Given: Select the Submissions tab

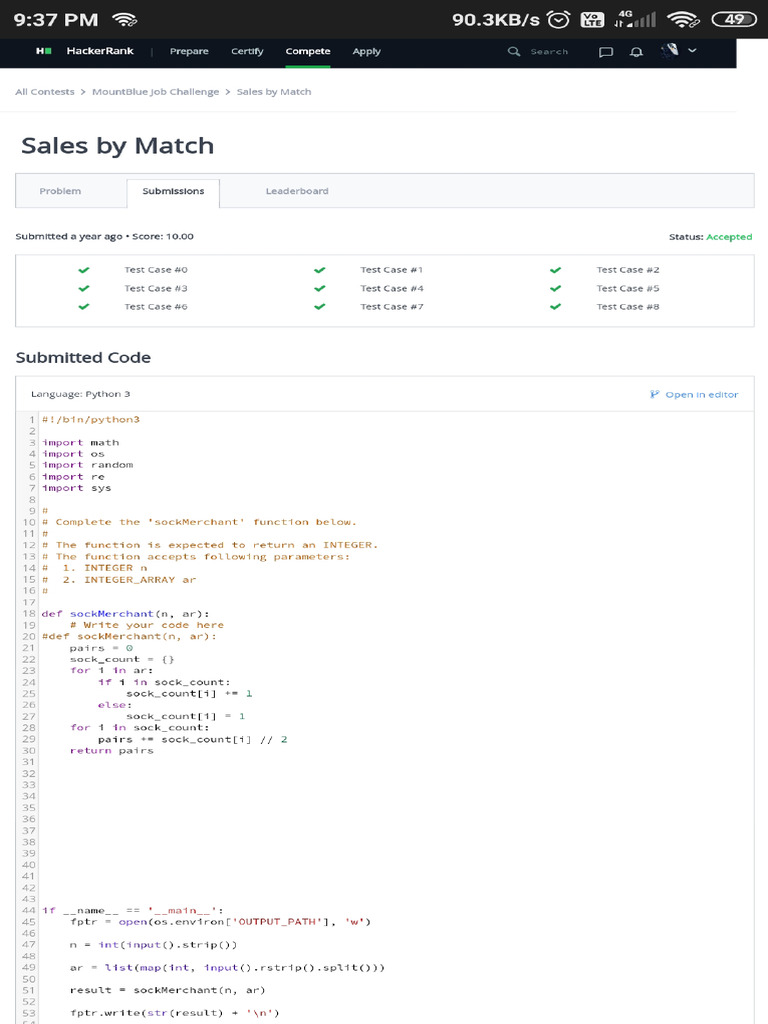Looking at the screenshot, I should pyautogui.click(x=173, y=191).
